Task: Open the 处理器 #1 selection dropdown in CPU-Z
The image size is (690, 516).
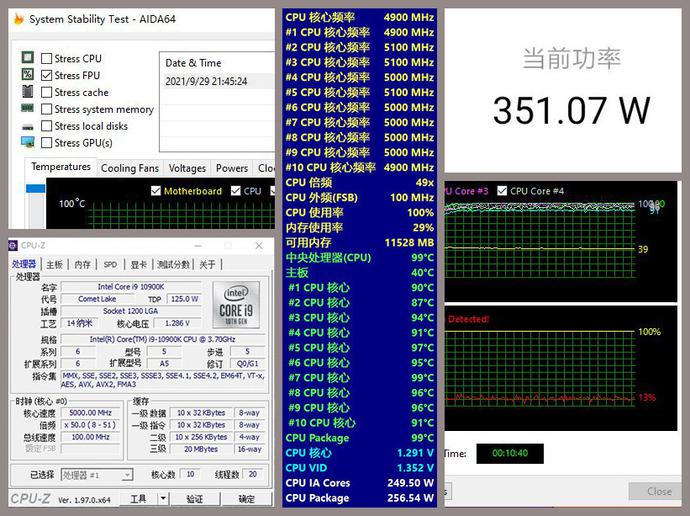Action: pos(127,475)
